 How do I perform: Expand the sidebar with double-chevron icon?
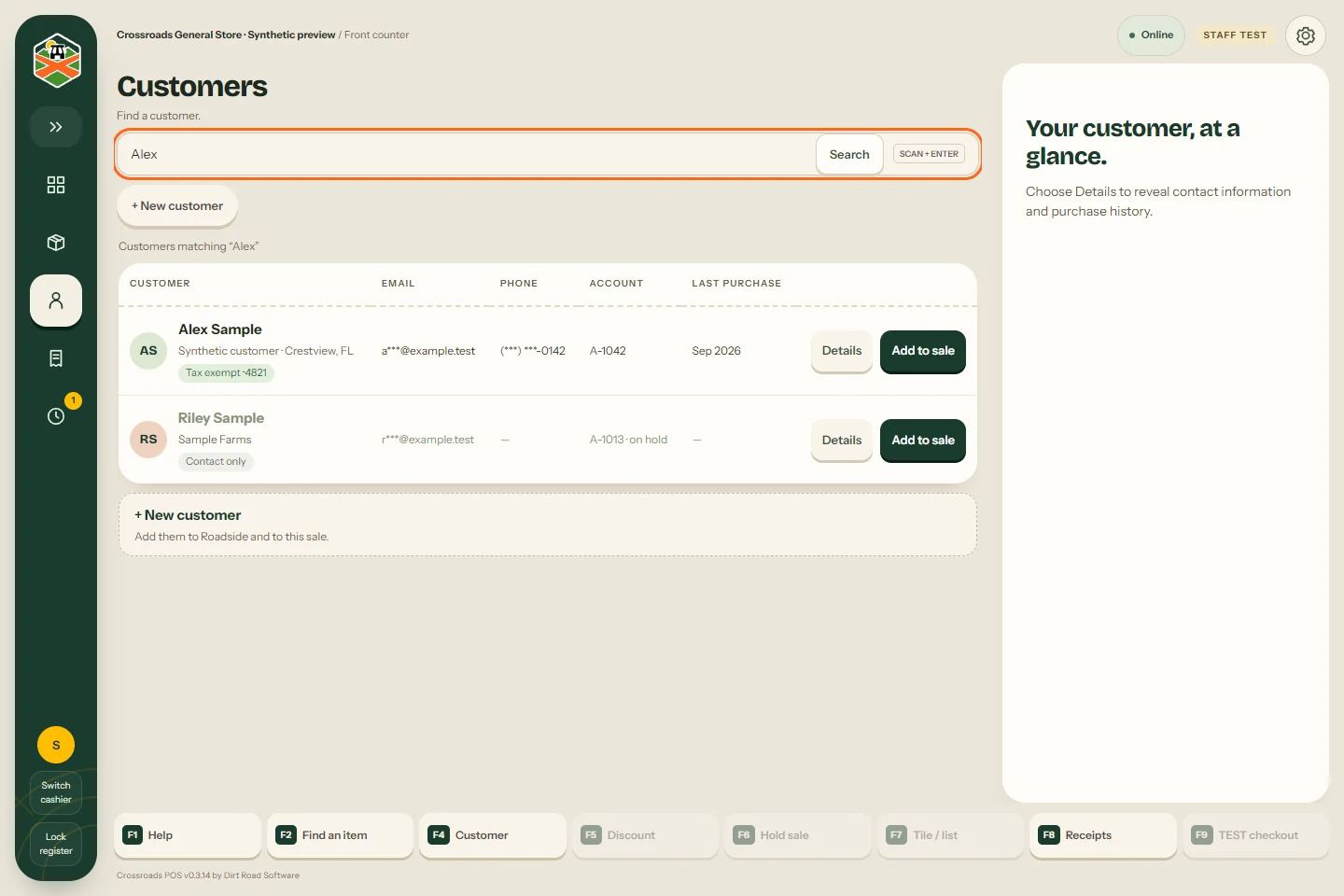click(x=56, y=127)
